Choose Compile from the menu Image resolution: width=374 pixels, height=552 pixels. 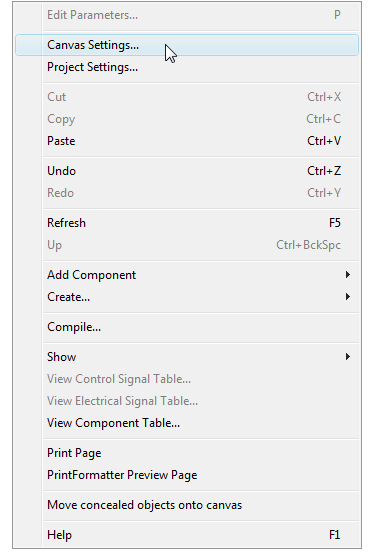(187, 327)
